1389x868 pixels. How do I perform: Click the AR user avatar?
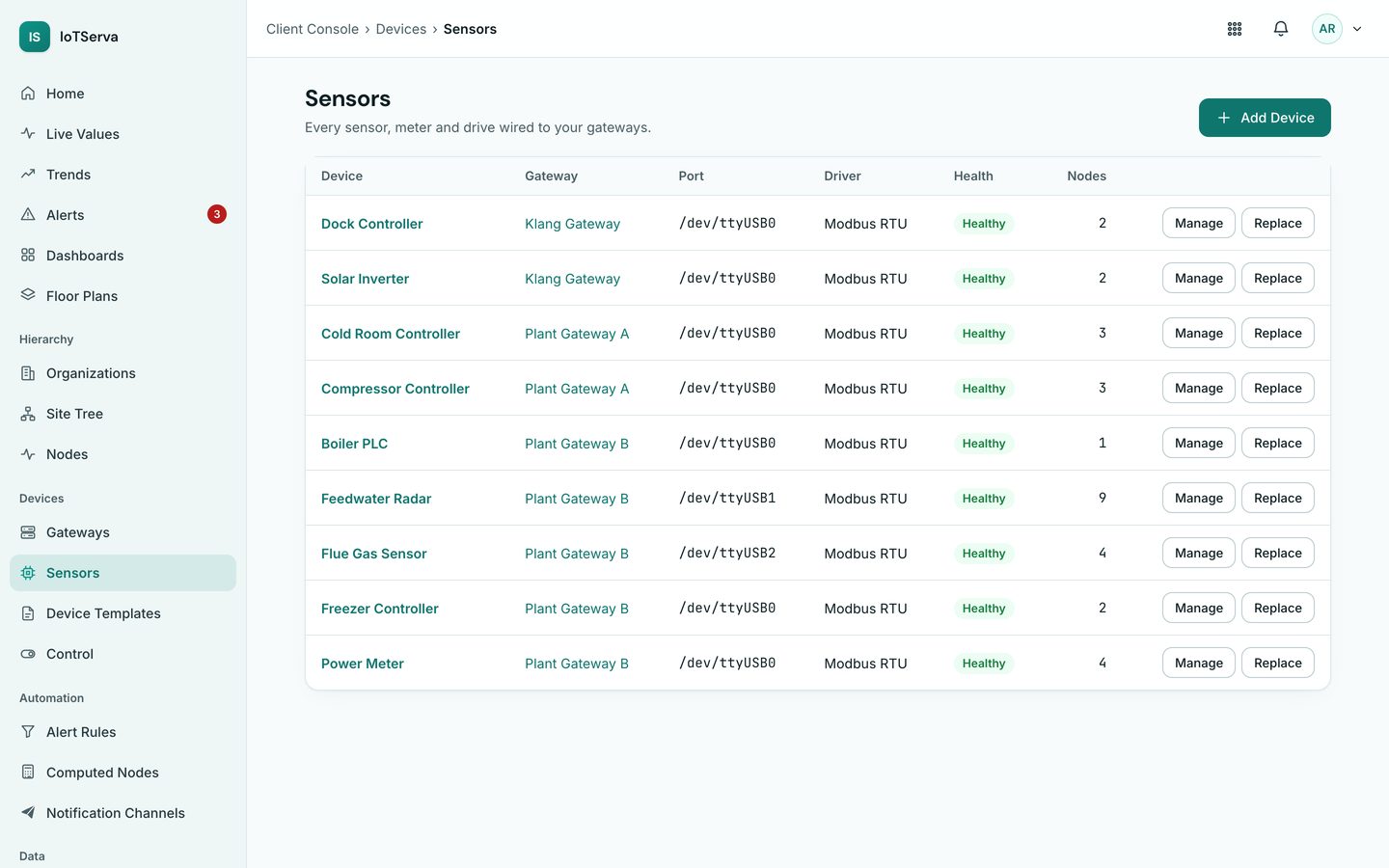click(1327, 29)
